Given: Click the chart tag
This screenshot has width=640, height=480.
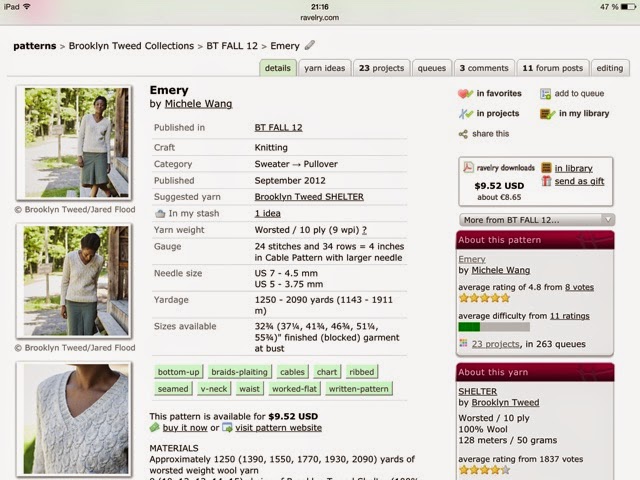Looking at the screenshot, I should (x=327, y=372).
